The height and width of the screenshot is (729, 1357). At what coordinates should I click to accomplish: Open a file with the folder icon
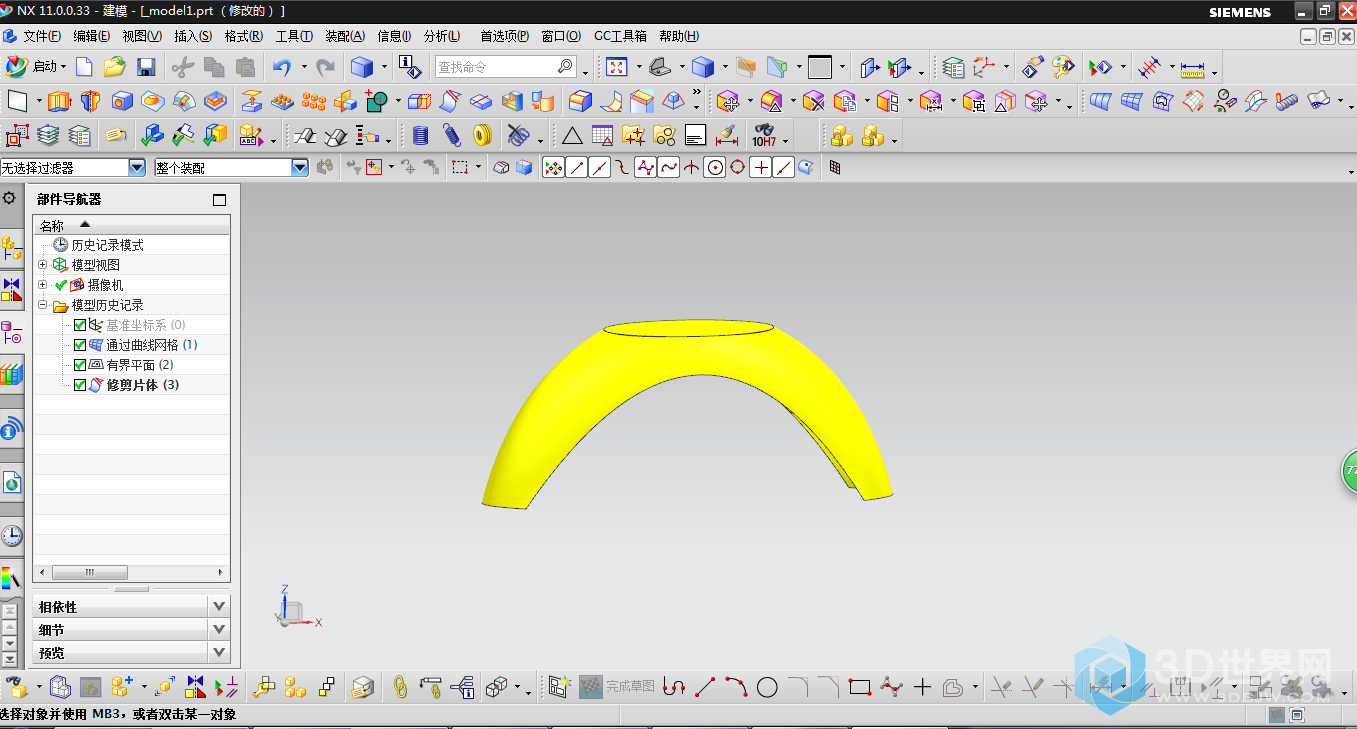(x=115, y=67)
